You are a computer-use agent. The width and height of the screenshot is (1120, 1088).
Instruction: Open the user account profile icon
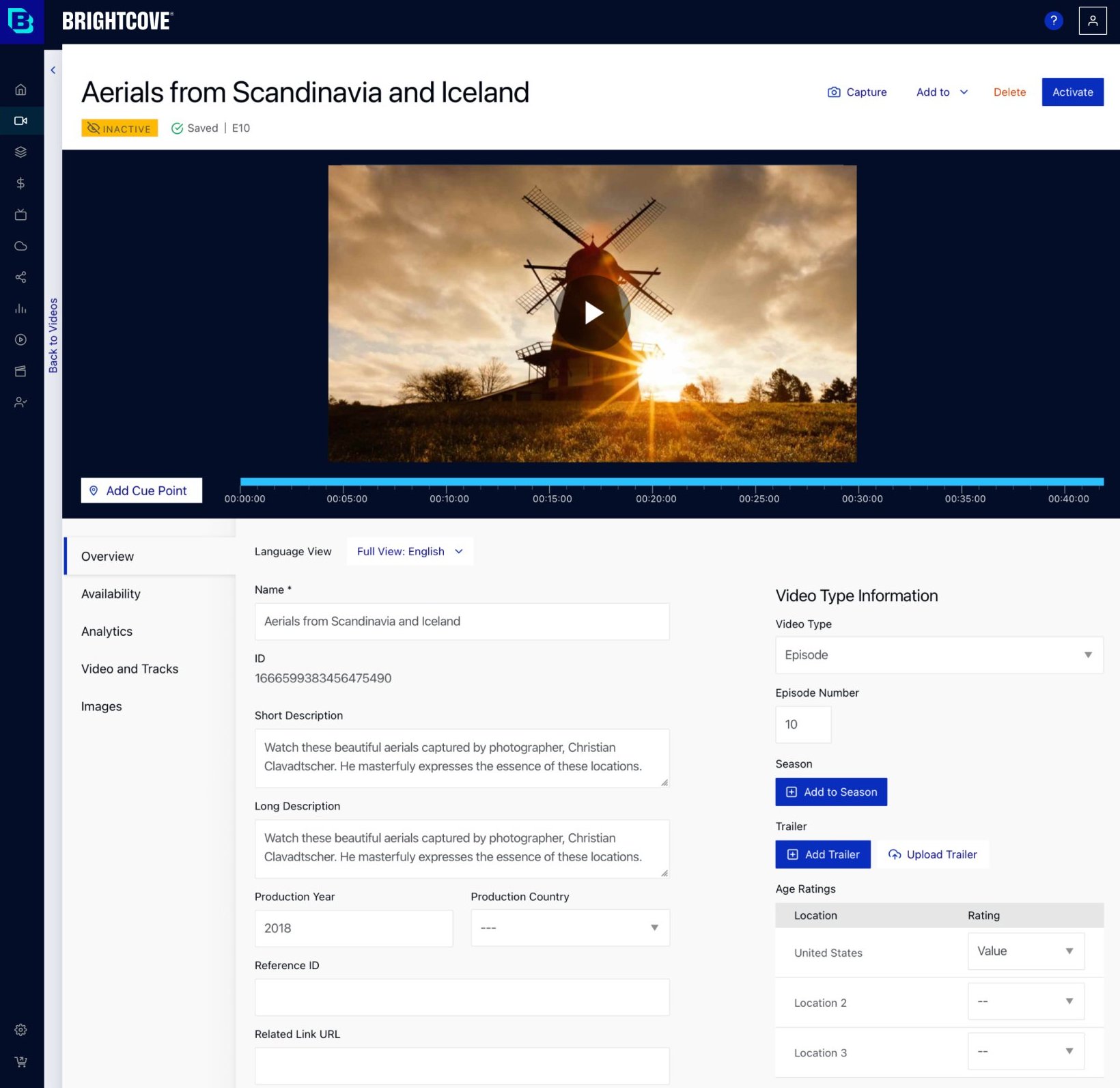pos(1093,21)
